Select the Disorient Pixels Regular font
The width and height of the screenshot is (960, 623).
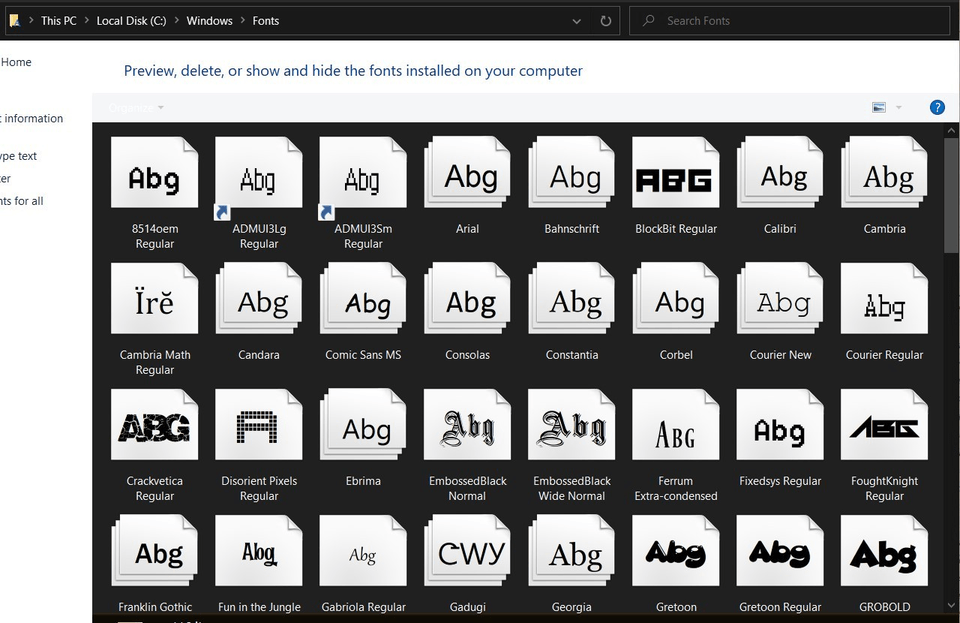[x=259, y=430]
